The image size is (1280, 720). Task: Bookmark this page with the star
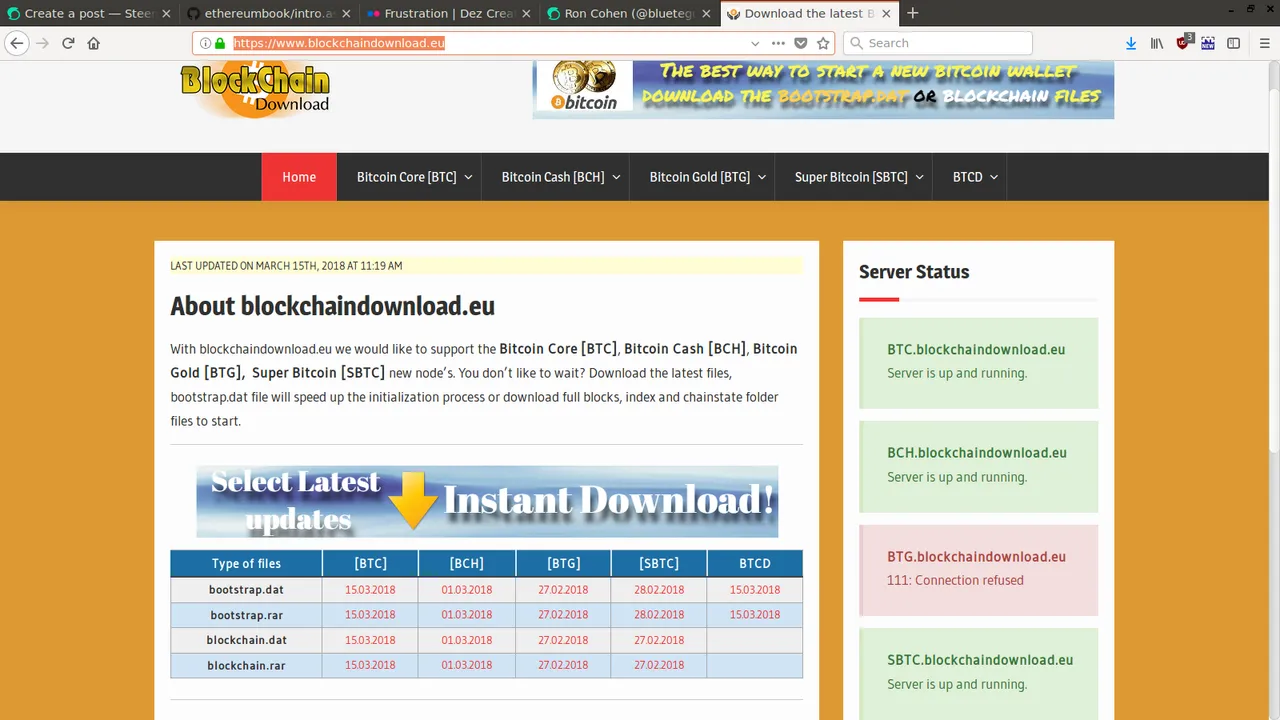(823, 43)
